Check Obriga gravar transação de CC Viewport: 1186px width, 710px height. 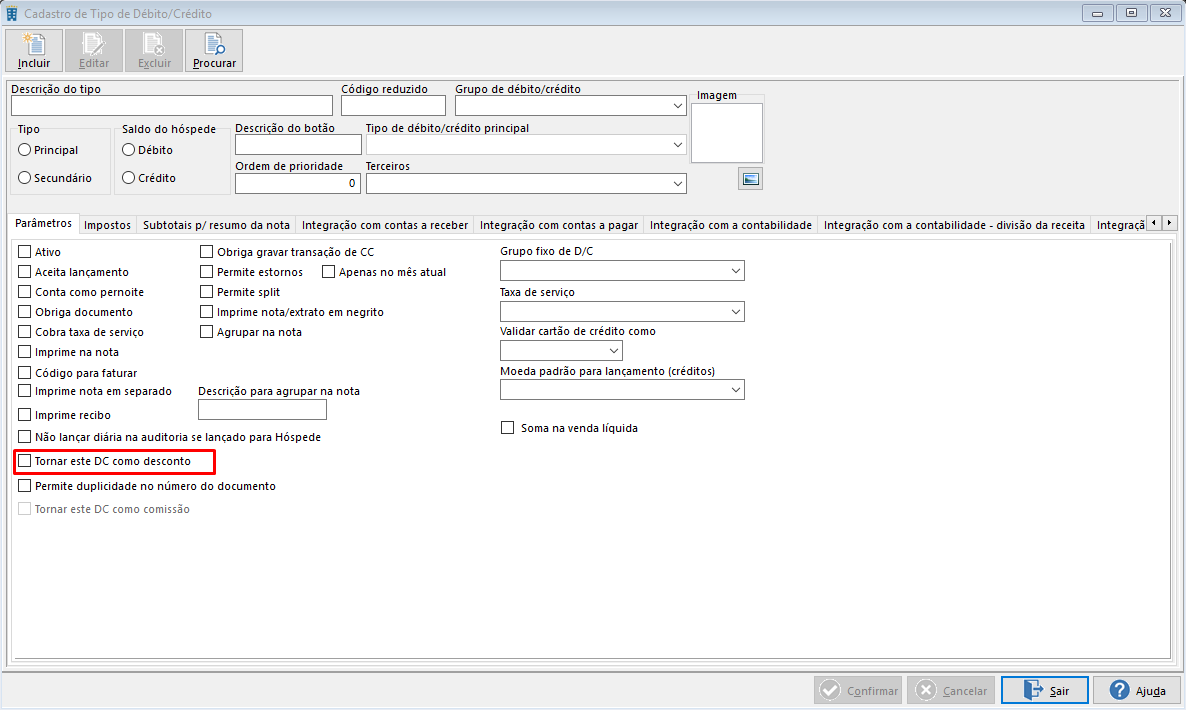click(x=206, y=252)
